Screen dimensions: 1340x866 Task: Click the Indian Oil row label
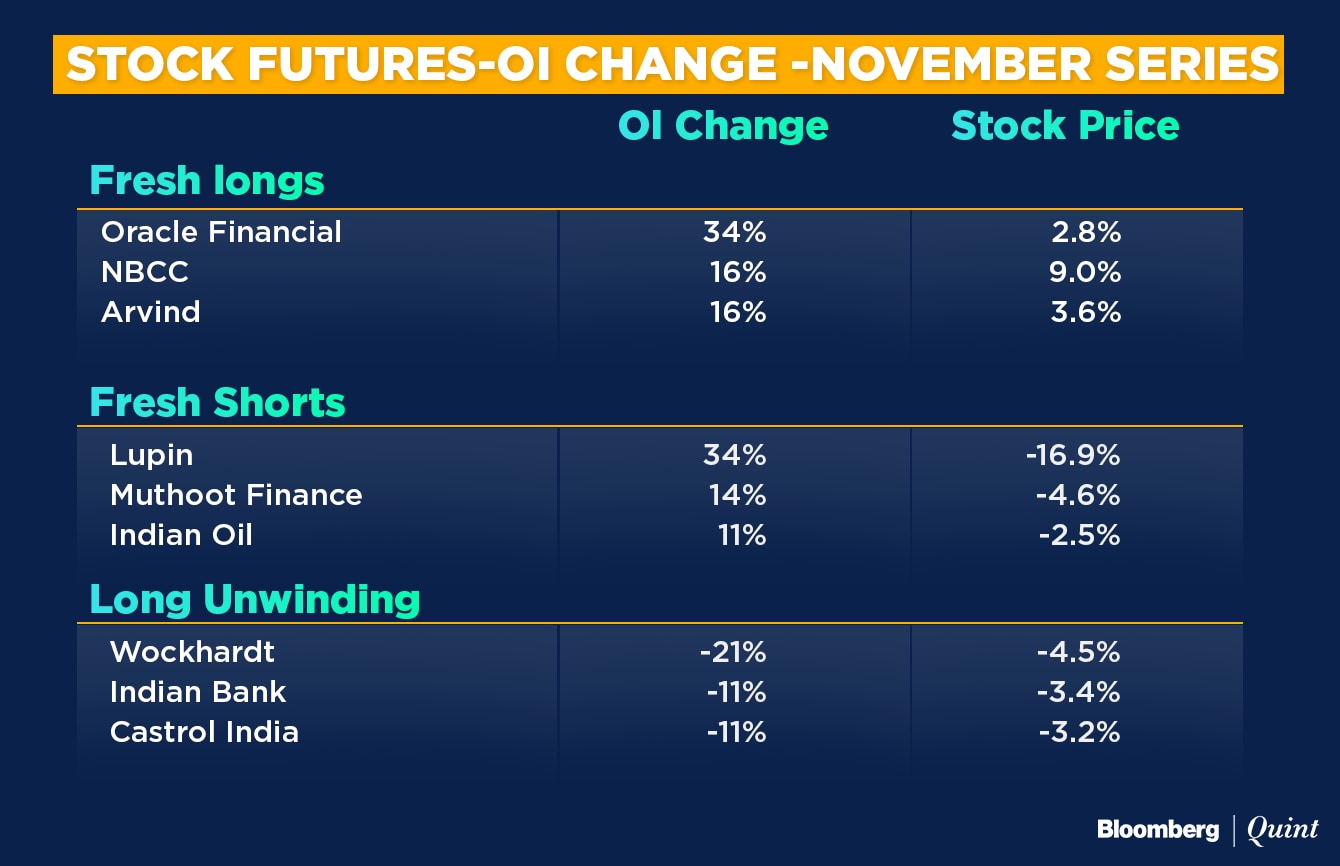click(x=181, y=535)
